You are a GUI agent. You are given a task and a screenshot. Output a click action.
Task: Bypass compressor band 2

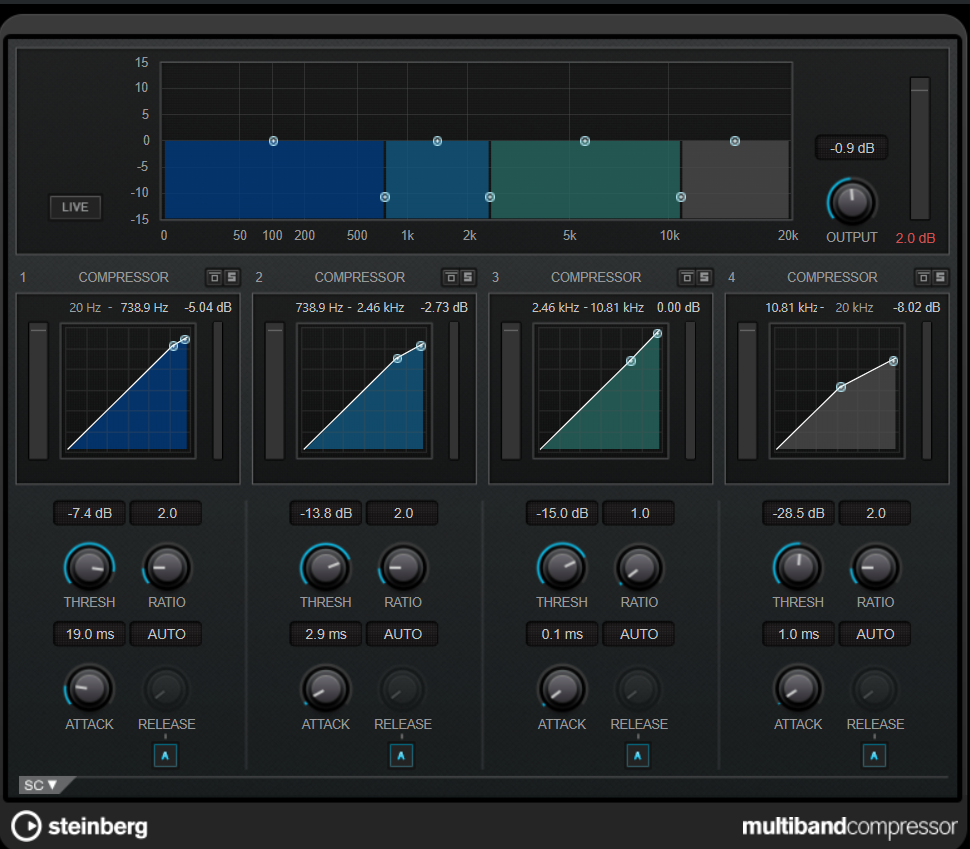coord(451,277)
